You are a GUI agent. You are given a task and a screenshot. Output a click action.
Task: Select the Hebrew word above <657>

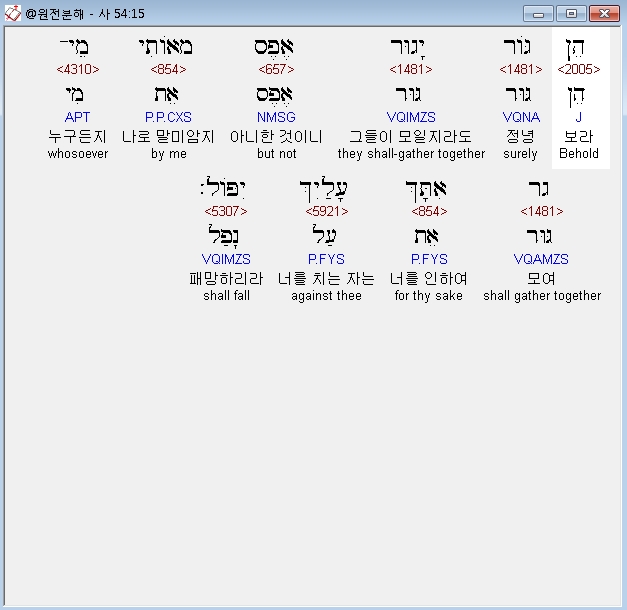(x=274, y=48)
